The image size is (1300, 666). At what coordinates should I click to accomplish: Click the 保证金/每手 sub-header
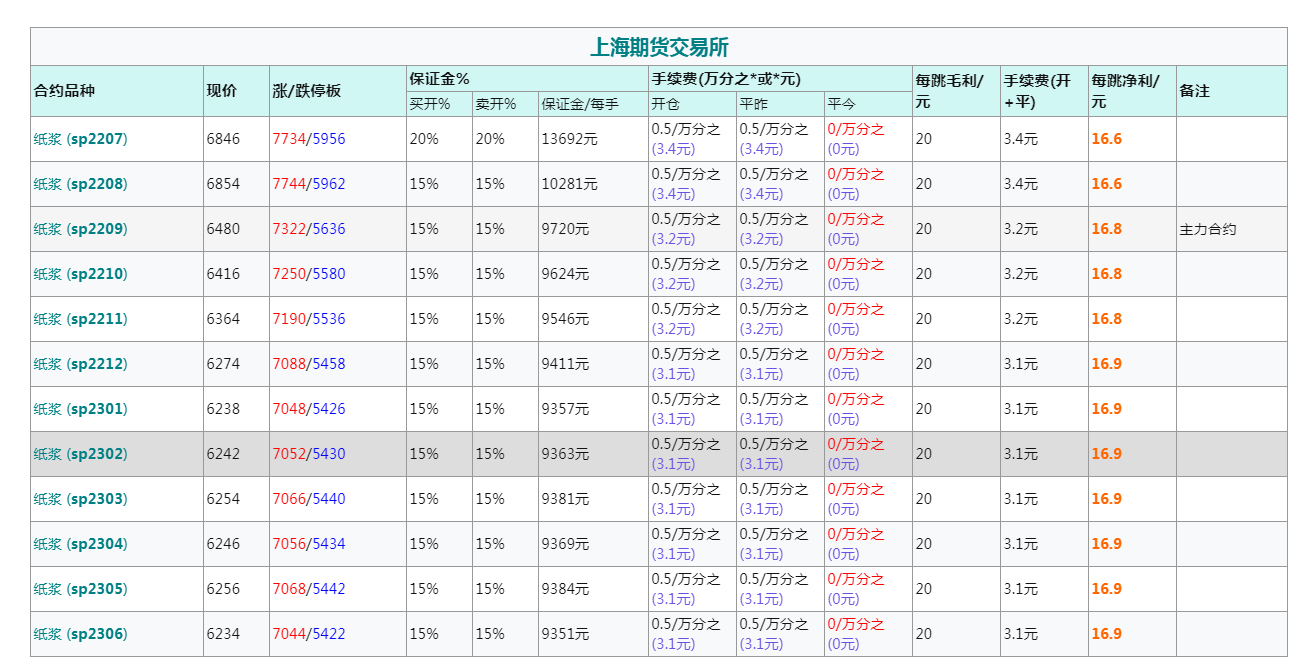[x=580, y=104]
